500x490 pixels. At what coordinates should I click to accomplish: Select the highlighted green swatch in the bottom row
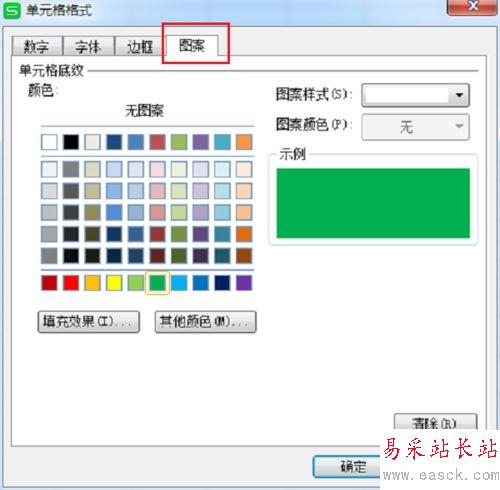[157, 283]
